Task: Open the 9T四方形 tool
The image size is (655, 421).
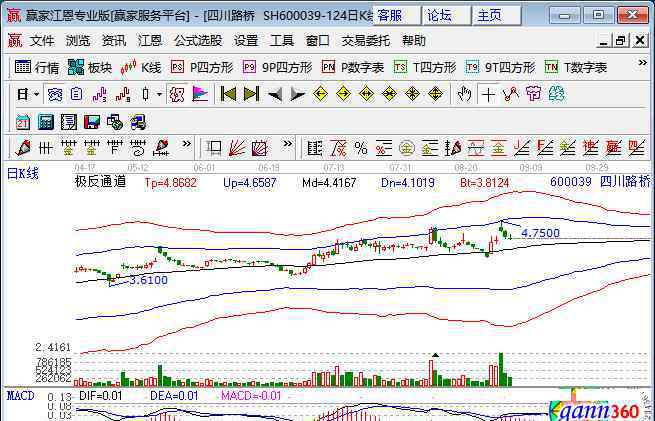Action: pos(500,67)
